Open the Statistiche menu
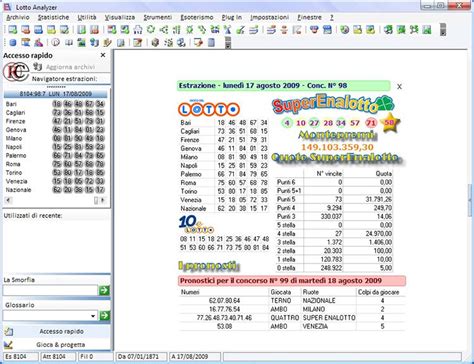Image resolution: width=474 pixels, height=364 pixels. click(x=53, y=17)
